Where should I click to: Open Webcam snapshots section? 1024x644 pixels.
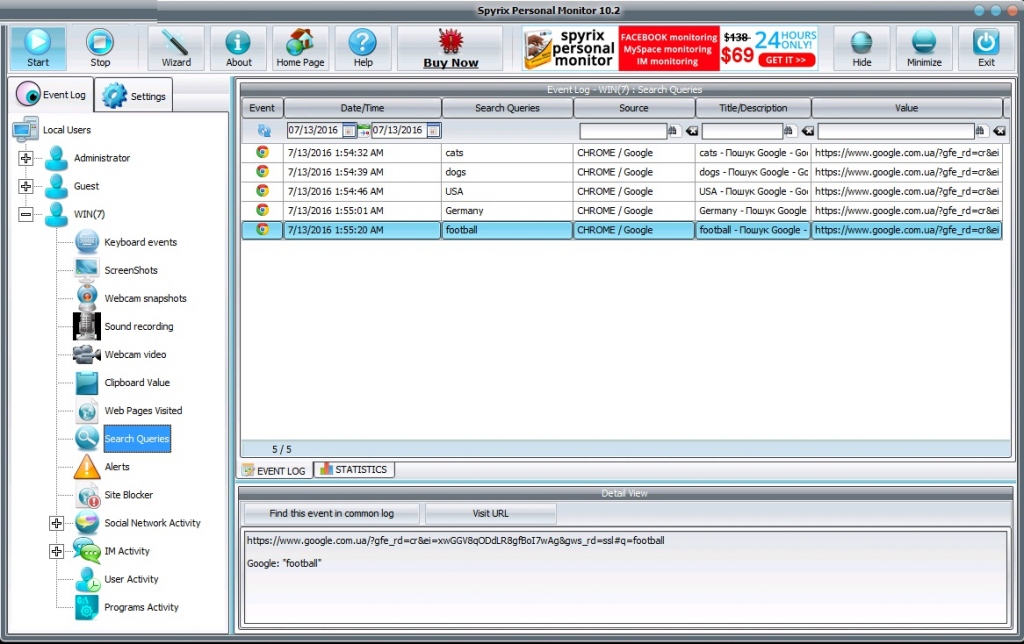click(x=145, y=298)
